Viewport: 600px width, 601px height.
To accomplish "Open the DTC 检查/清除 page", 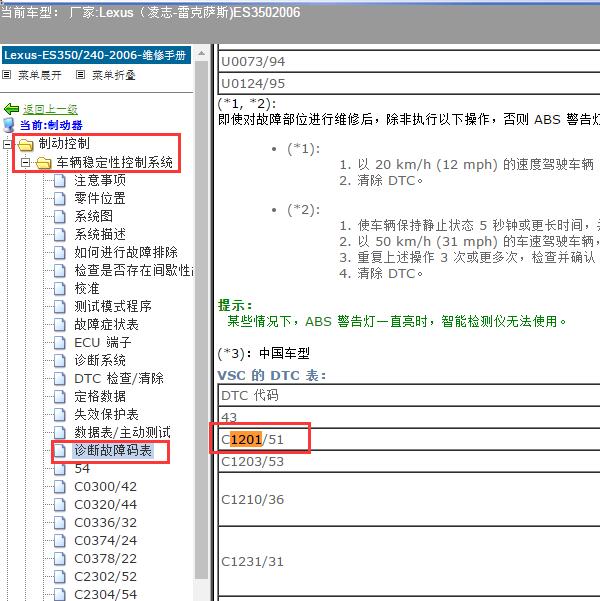I will (x=119, y=378).
